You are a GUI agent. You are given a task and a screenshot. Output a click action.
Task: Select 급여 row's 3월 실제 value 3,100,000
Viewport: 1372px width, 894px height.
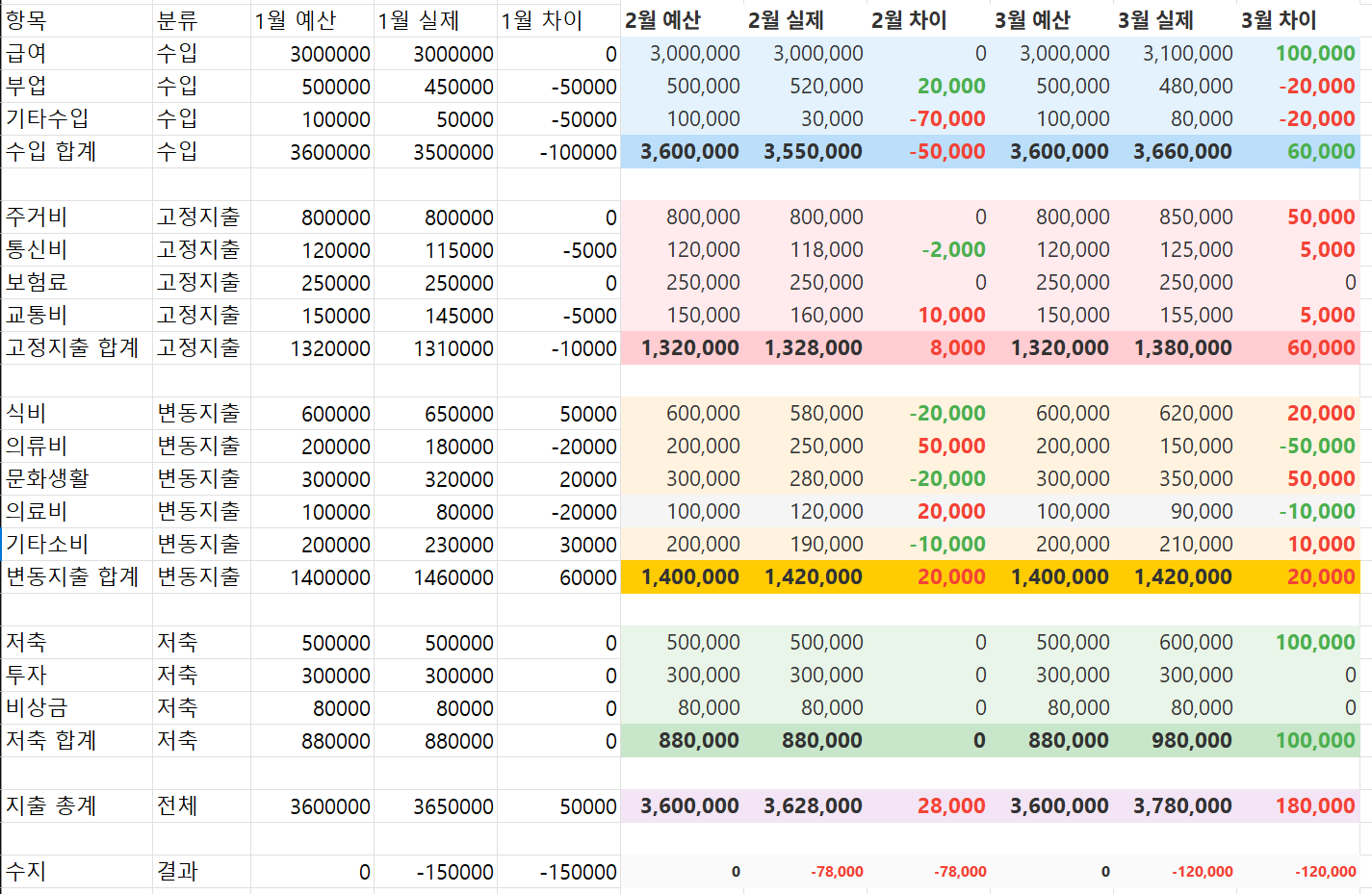point(1175,54)
